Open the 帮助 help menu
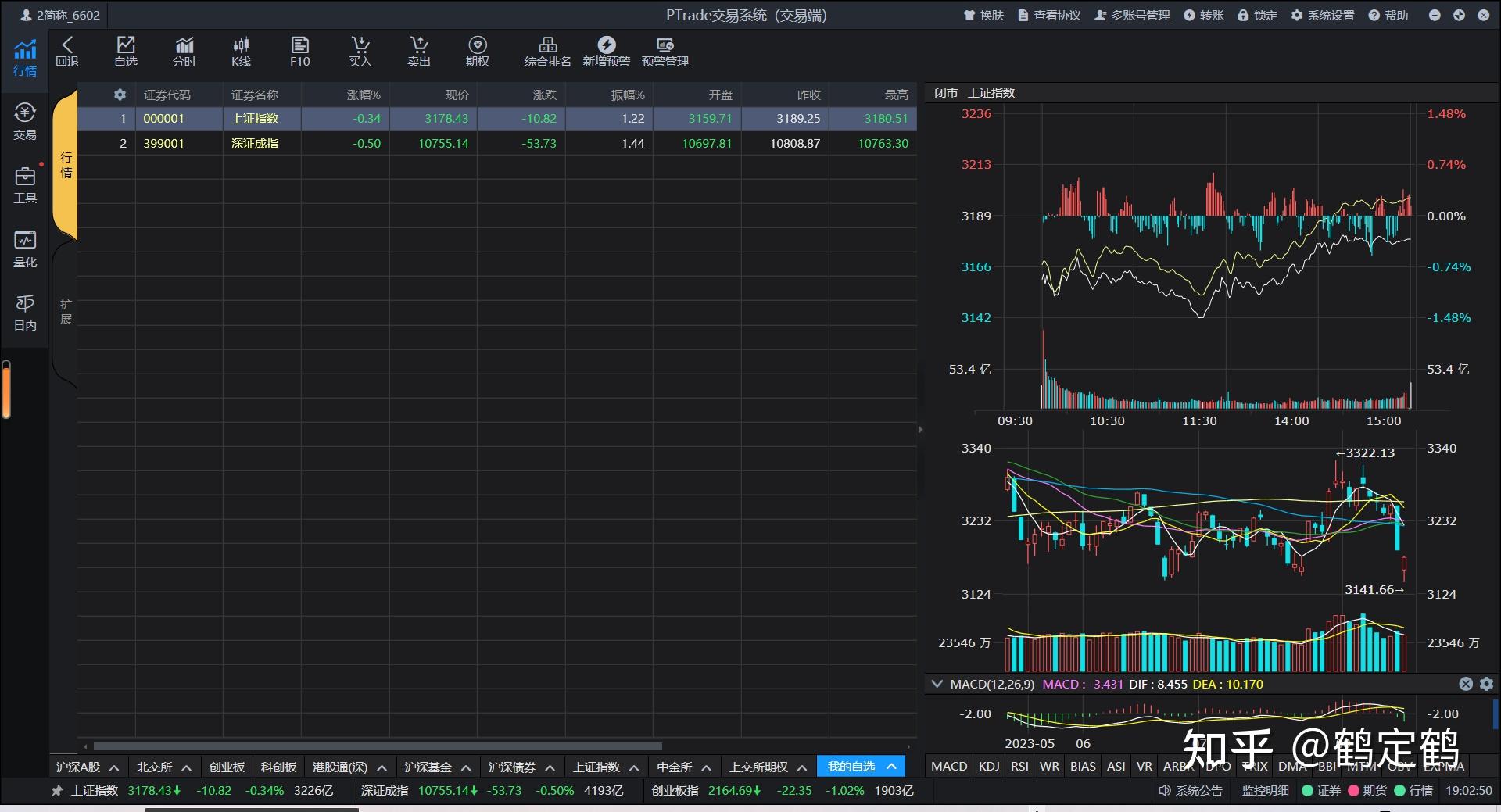 [x=1388, y=15]
